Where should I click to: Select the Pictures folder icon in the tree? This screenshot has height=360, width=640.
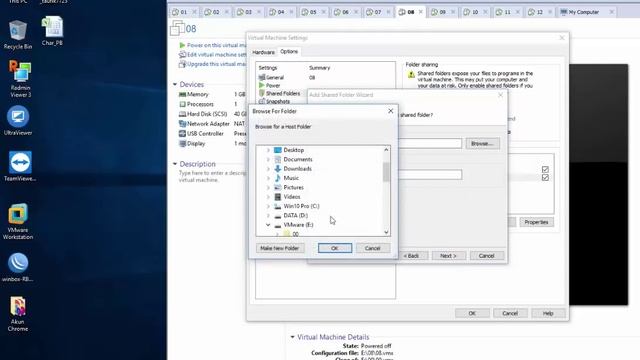[x=278, y=187]
